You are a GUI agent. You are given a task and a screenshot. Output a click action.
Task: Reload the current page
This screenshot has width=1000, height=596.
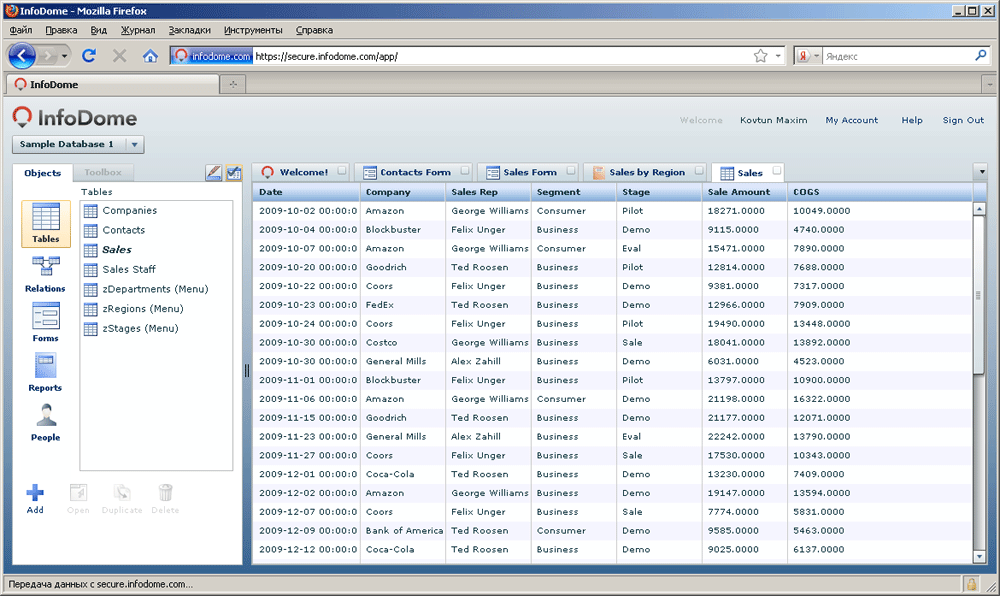[x=89, y=56]
